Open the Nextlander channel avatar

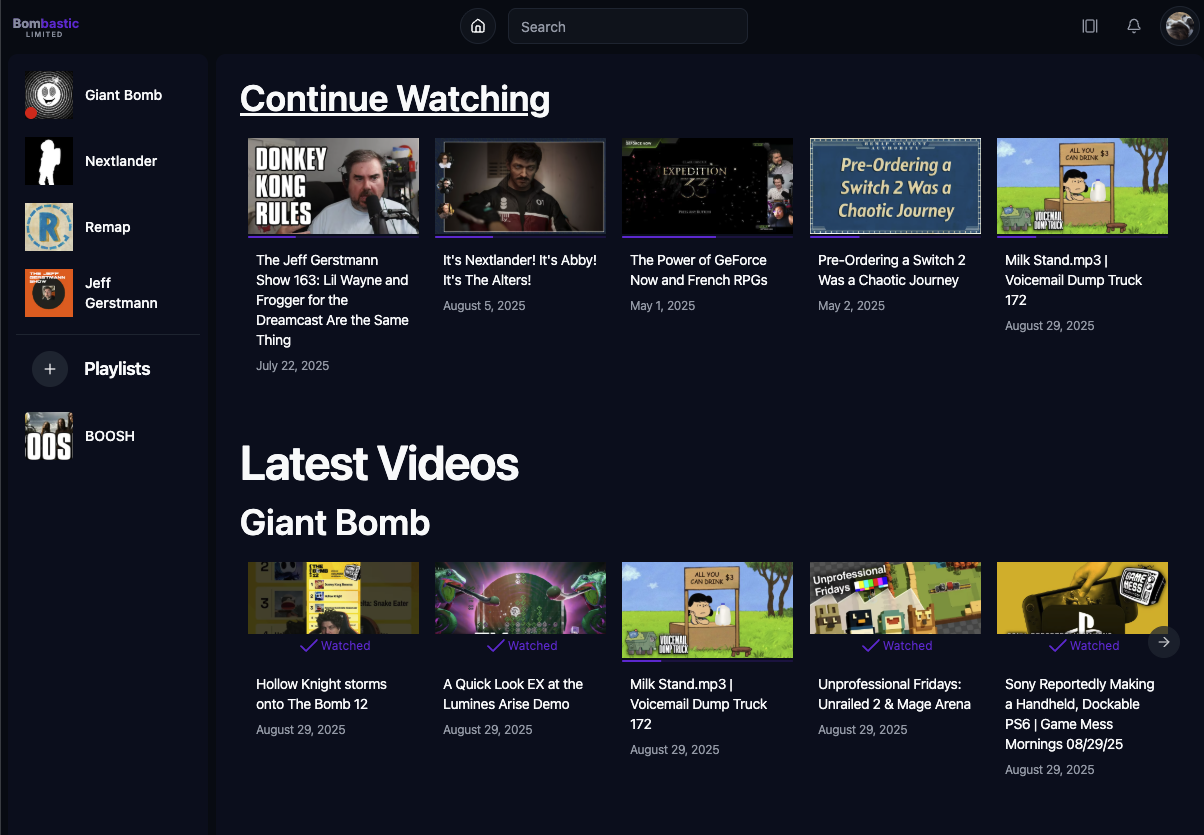pyautogui.click(x=49, y=161)
